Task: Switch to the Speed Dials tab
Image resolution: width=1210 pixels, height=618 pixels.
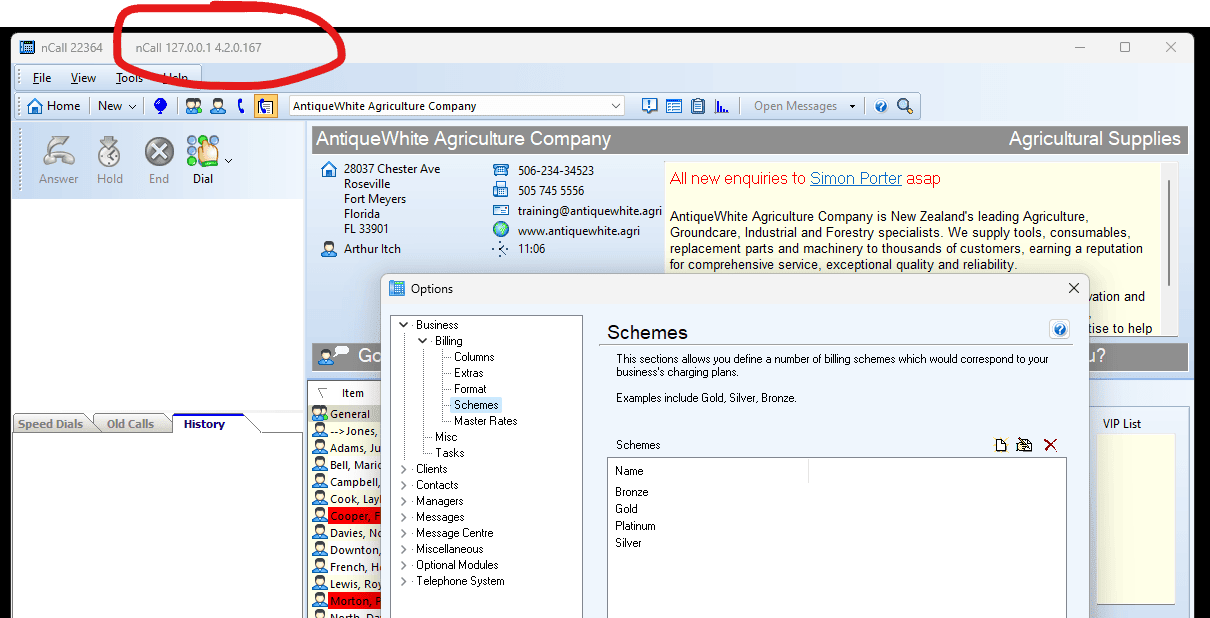Action: 50,424
